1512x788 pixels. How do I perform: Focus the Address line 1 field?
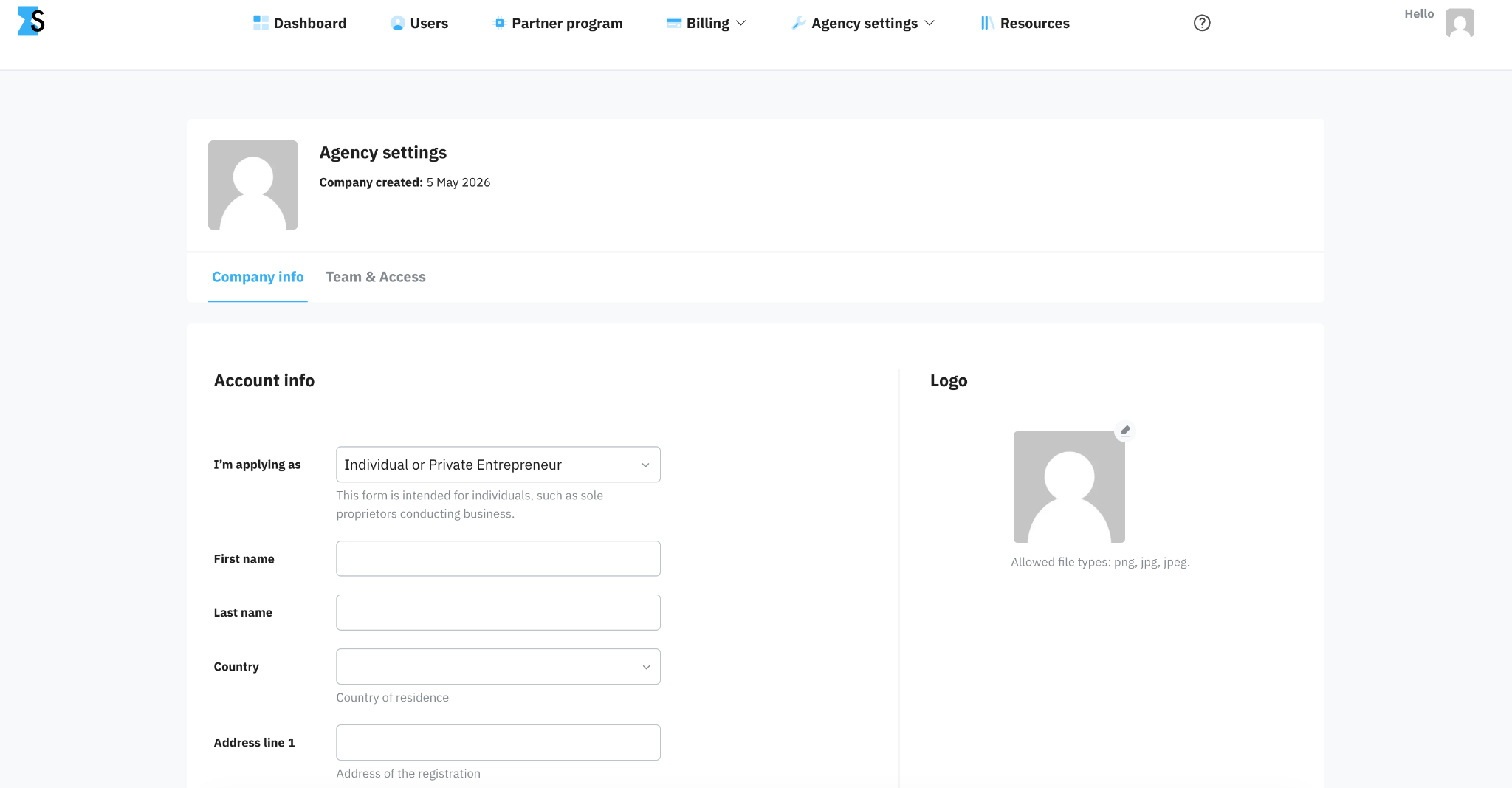coord(498,742)
